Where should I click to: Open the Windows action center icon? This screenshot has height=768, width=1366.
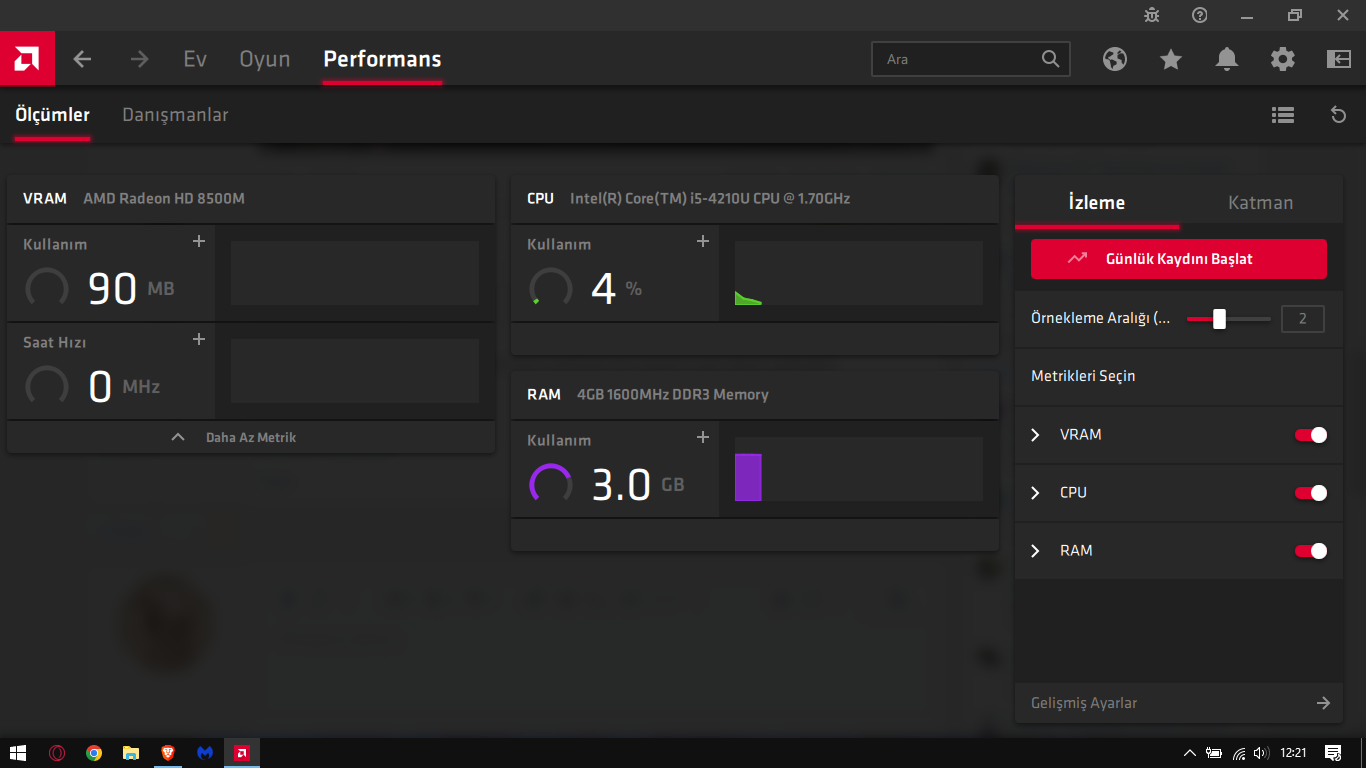pyautogui.click(x=1333, y=753)
